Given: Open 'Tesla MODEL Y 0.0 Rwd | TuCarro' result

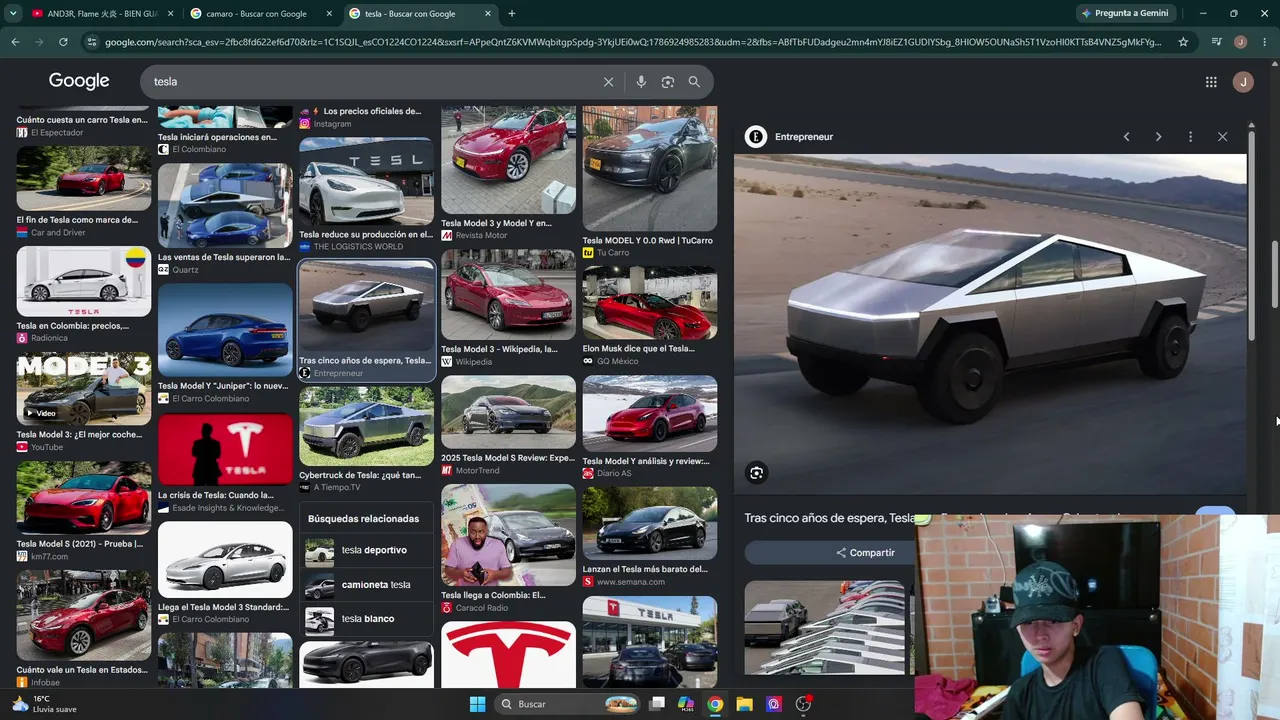Looking at the screenshot, I should [x=650, y=169].
